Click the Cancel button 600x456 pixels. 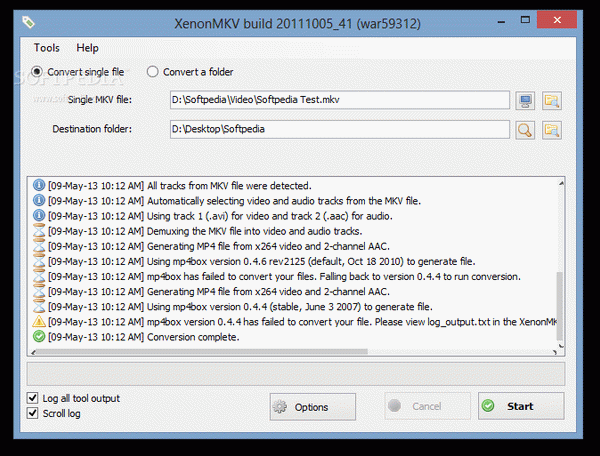click(427, 406)
